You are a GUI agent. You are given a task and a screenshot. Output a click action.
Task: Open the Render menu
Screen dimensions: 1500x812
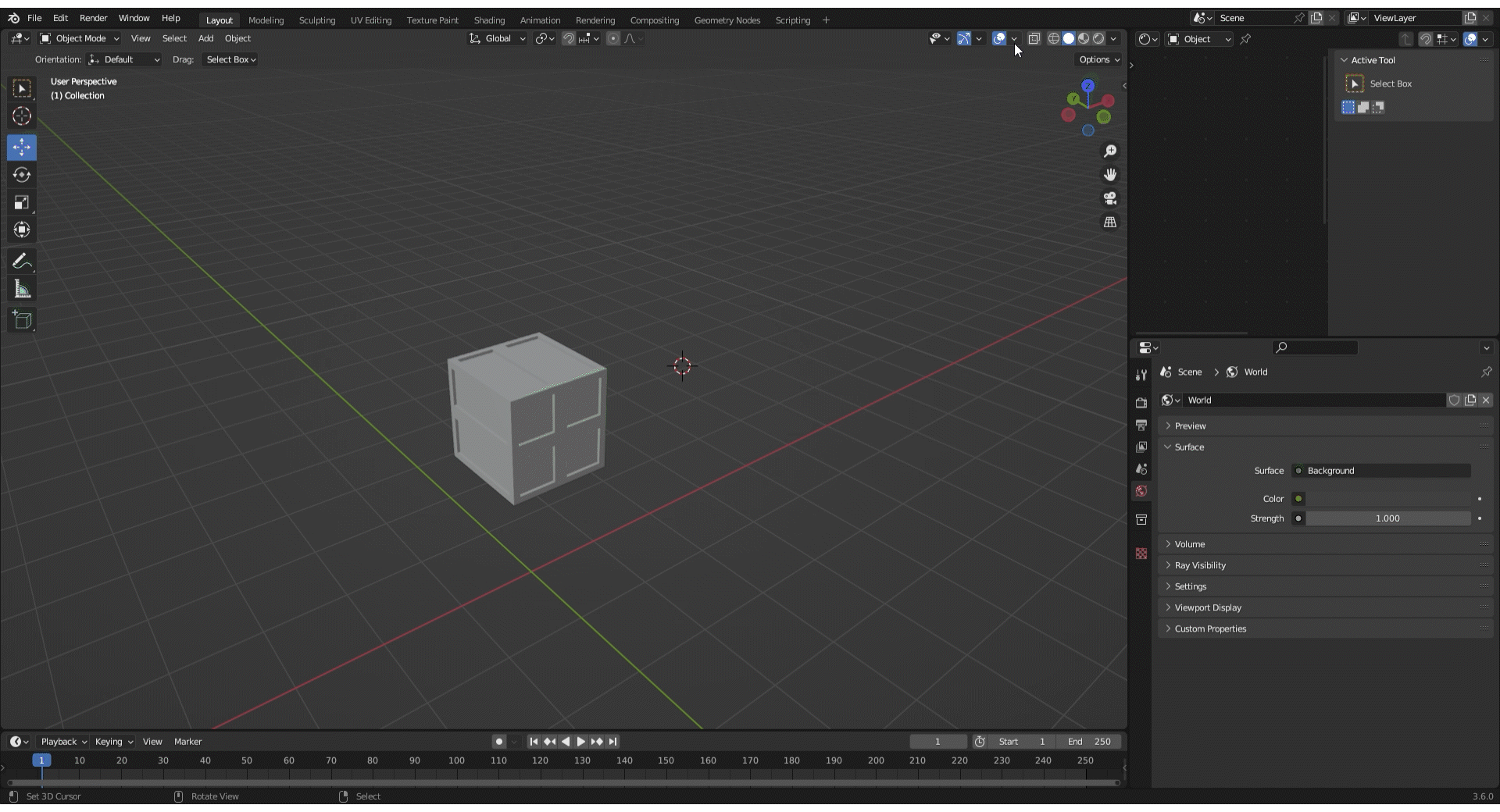coord(93,18)
